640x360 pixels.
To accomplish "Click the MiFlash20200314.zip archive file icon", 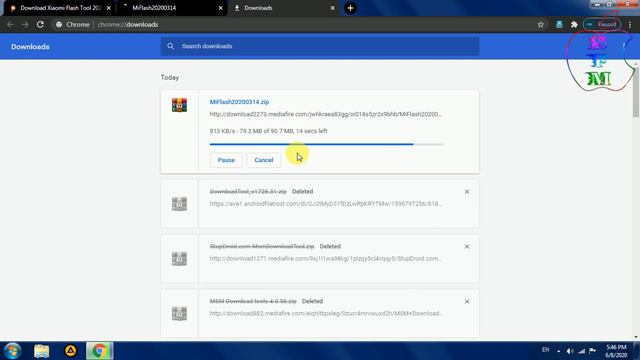I will click(179, 105).
